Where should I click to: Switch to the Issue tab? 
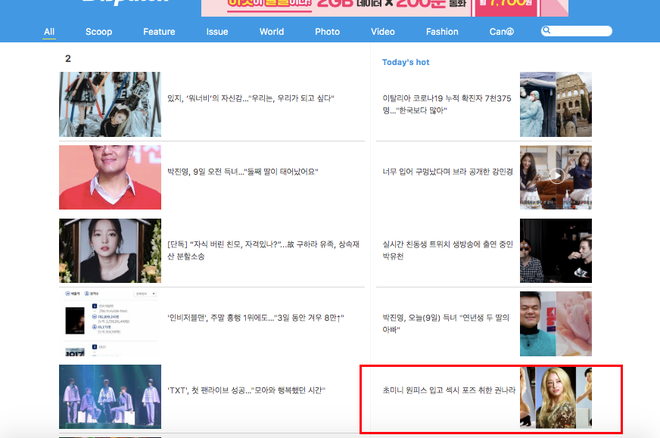(217, 32)
